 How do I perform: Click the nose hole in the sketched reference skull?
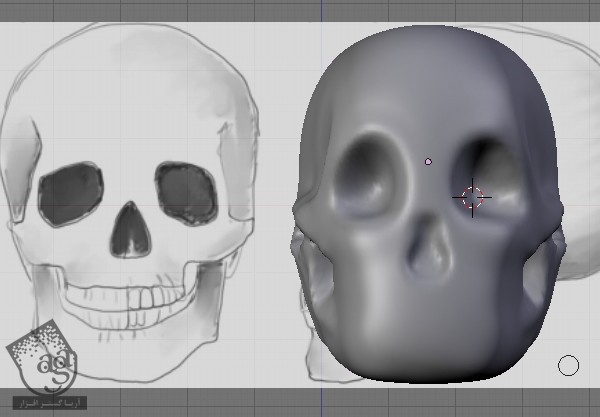[x=130, y=230]
